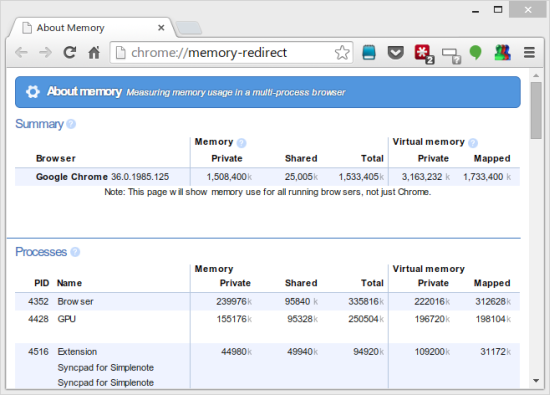
Task: Click the 250504k total value for GPU
Action: 366,319
